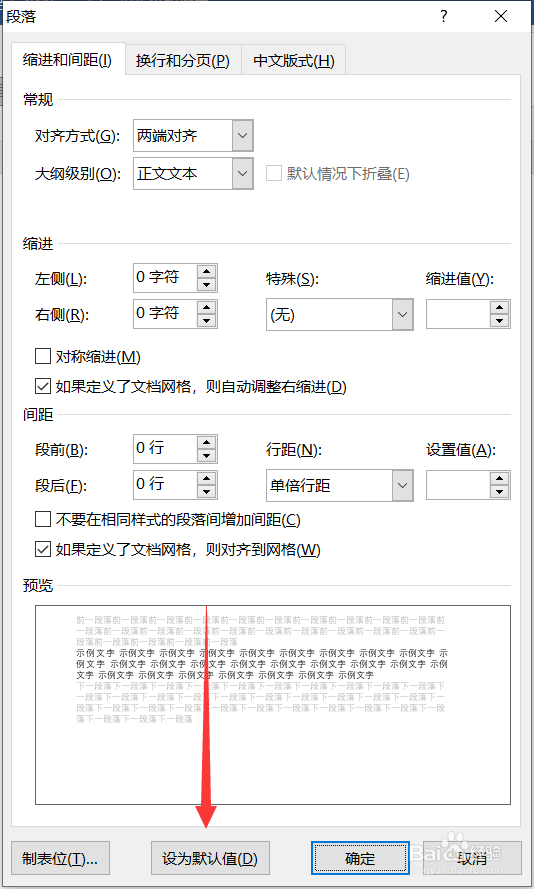This screenshot has width=534, height=889.
Task: Click the 左侧 indent input field
Action: click(165, 278)
